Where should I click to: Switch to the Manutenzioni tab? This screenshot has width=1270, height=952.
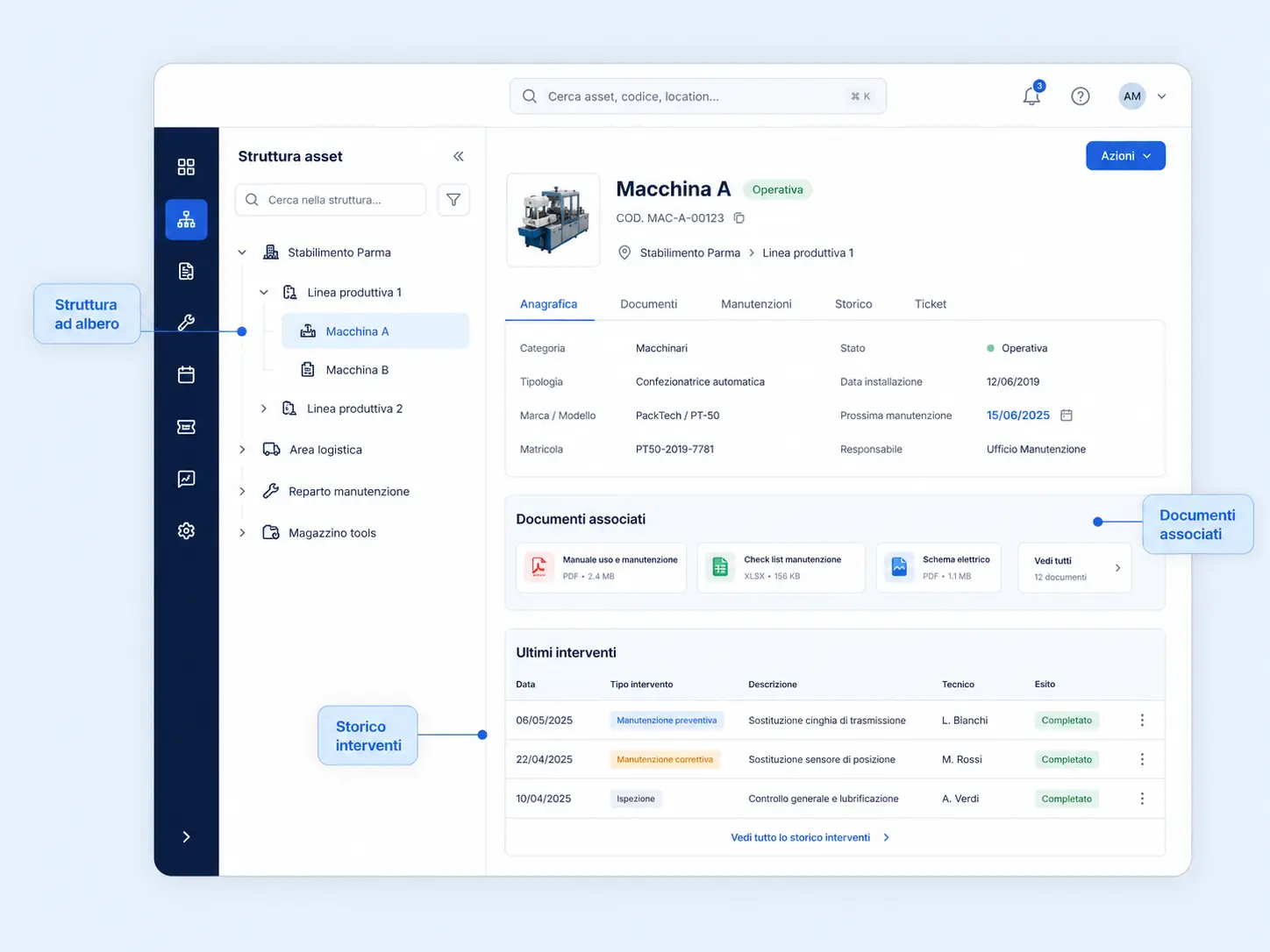(756, 304)
